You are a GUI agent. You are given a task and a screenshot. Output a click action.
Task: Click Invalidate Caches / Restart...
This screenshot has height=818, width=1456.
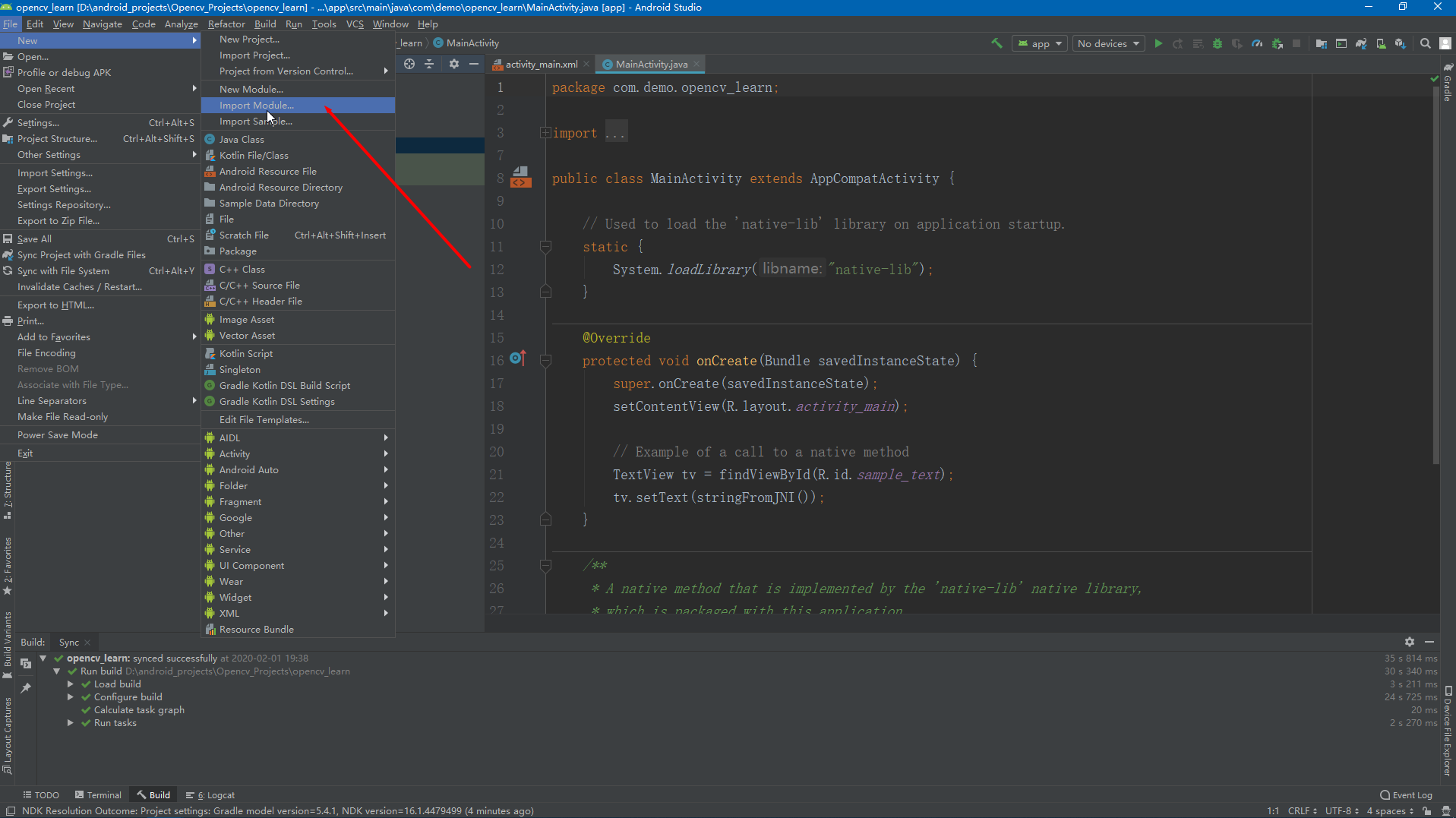tap(99, 286)
